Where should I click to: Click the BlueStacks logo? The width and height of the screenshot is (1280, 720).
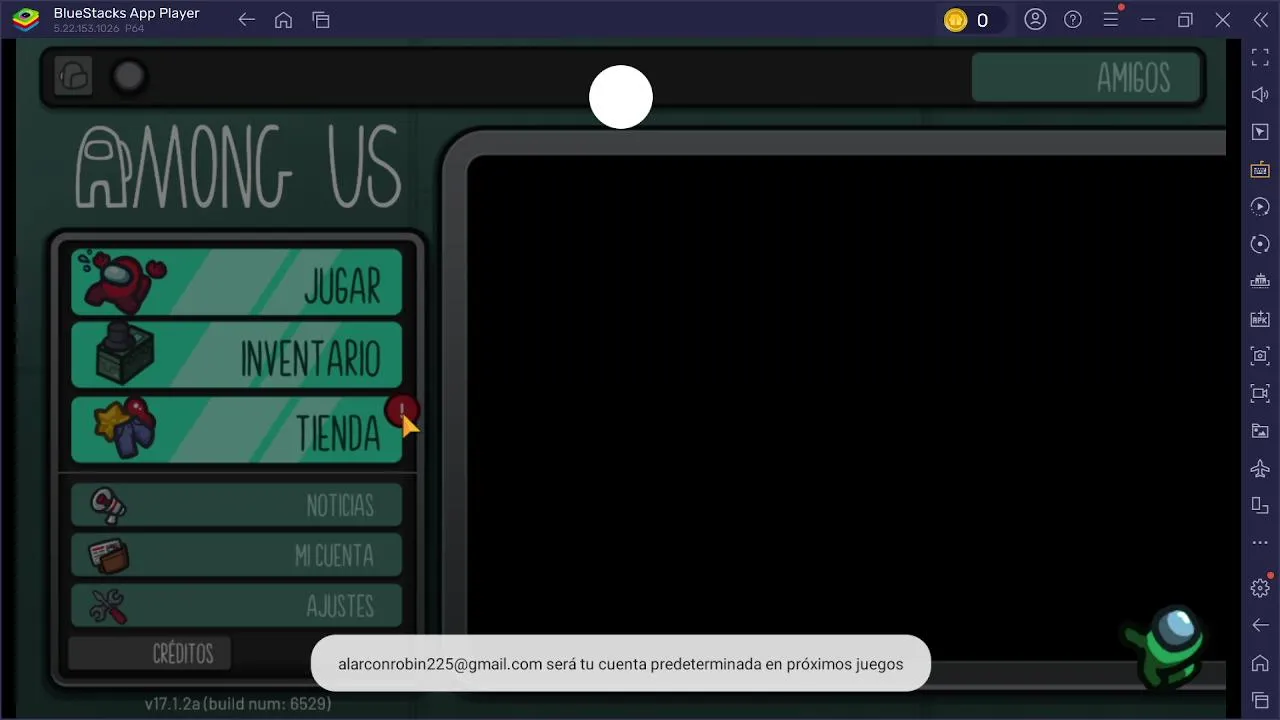pos(26,19)
